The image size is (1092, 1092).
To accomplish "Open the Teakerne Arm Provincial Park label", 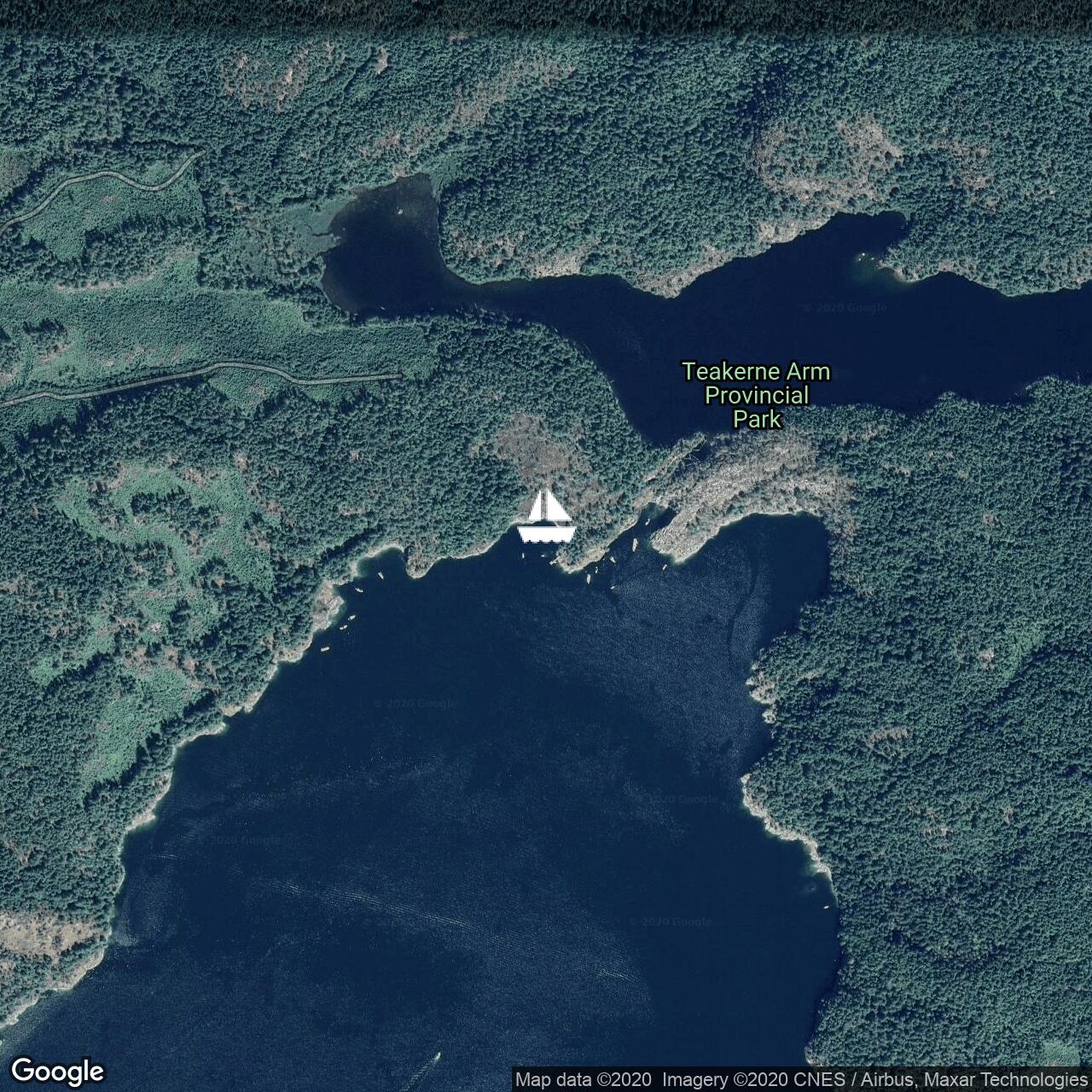I will [755, 395].
